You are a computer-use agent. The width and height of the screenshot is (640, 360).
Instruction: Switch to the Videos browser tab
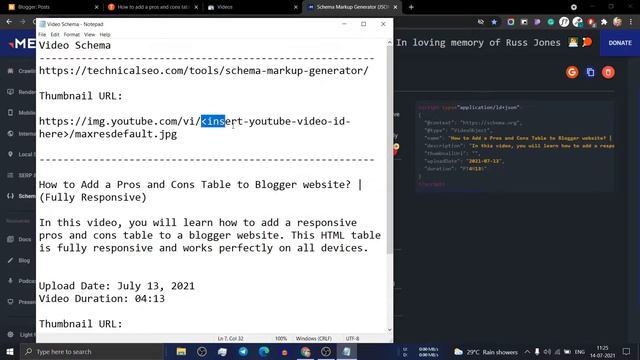(251, 7)
